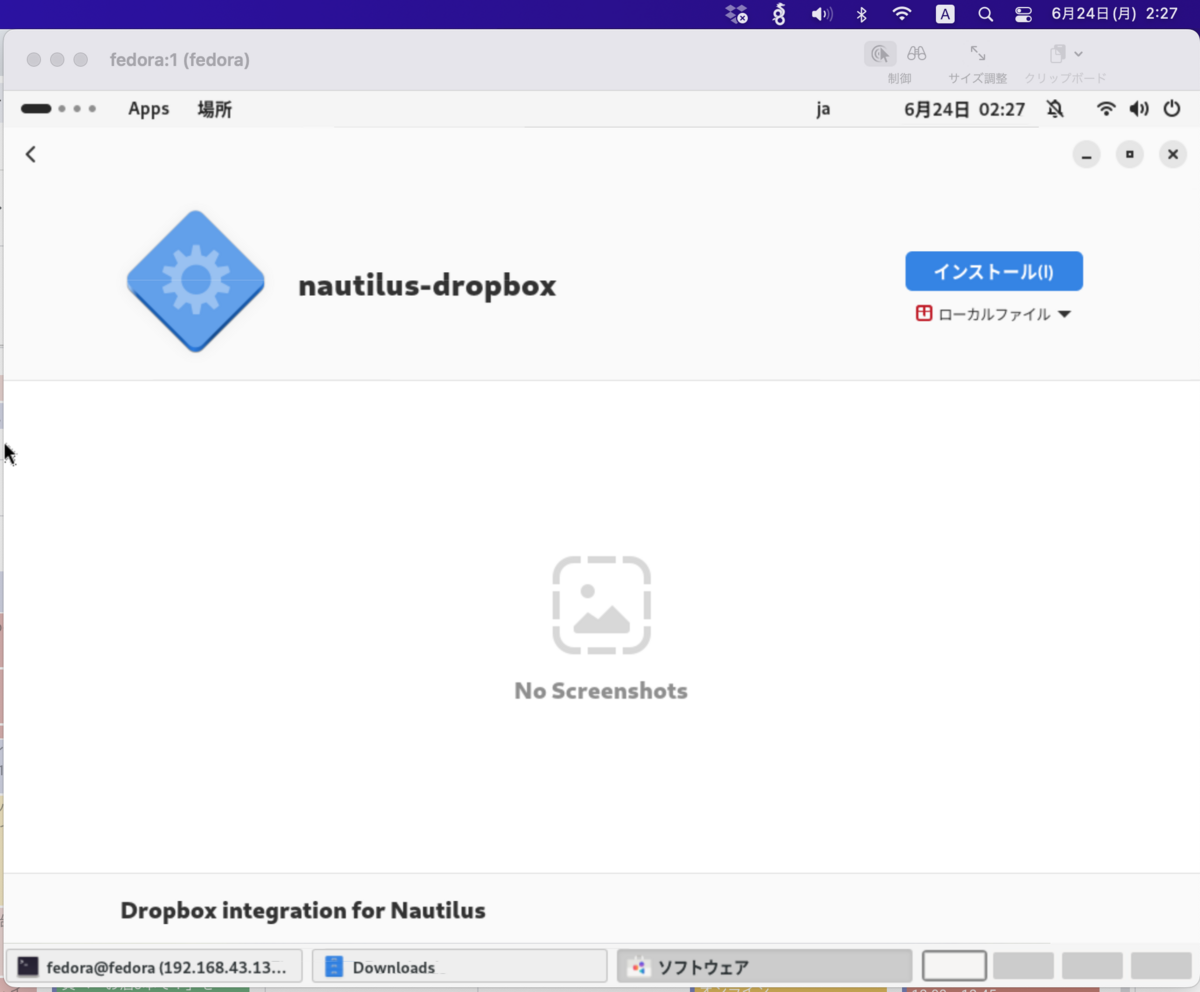Click the サイズ調整 scaling icon
The width and height of the screenshot is (1200, 992).
pos(978,54)
